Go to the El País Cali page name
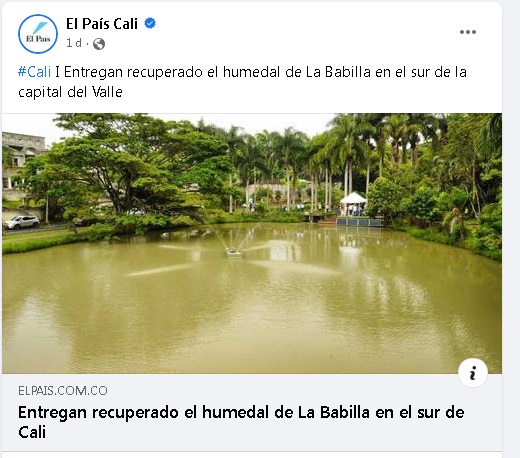520x458 pixels. (x=102, y=24)
